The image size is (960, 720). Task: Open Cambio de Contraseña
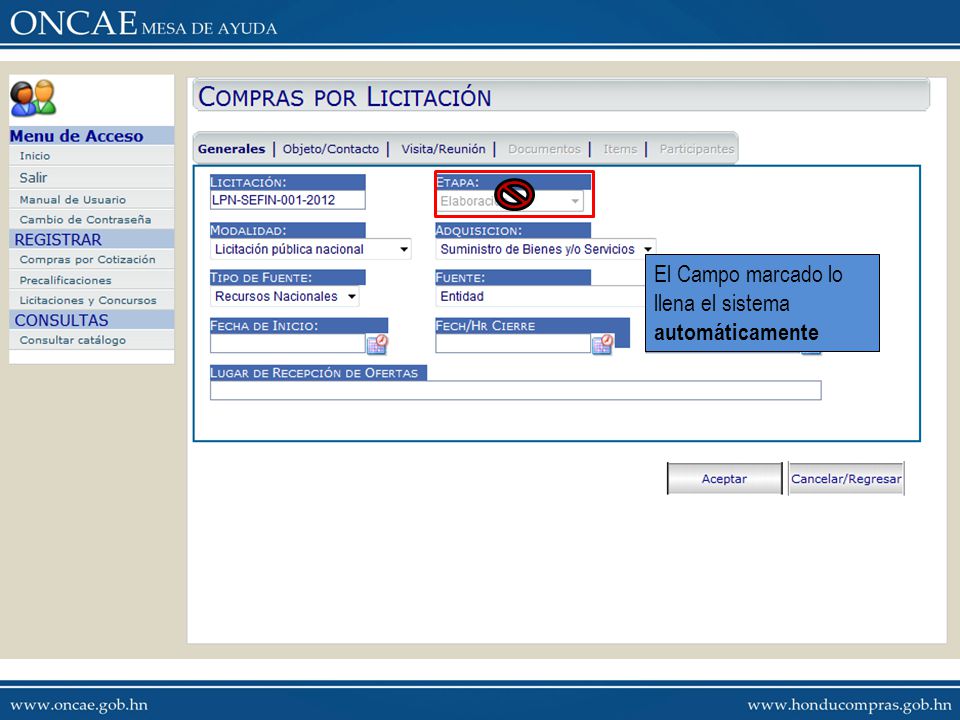tap(85, 219)
